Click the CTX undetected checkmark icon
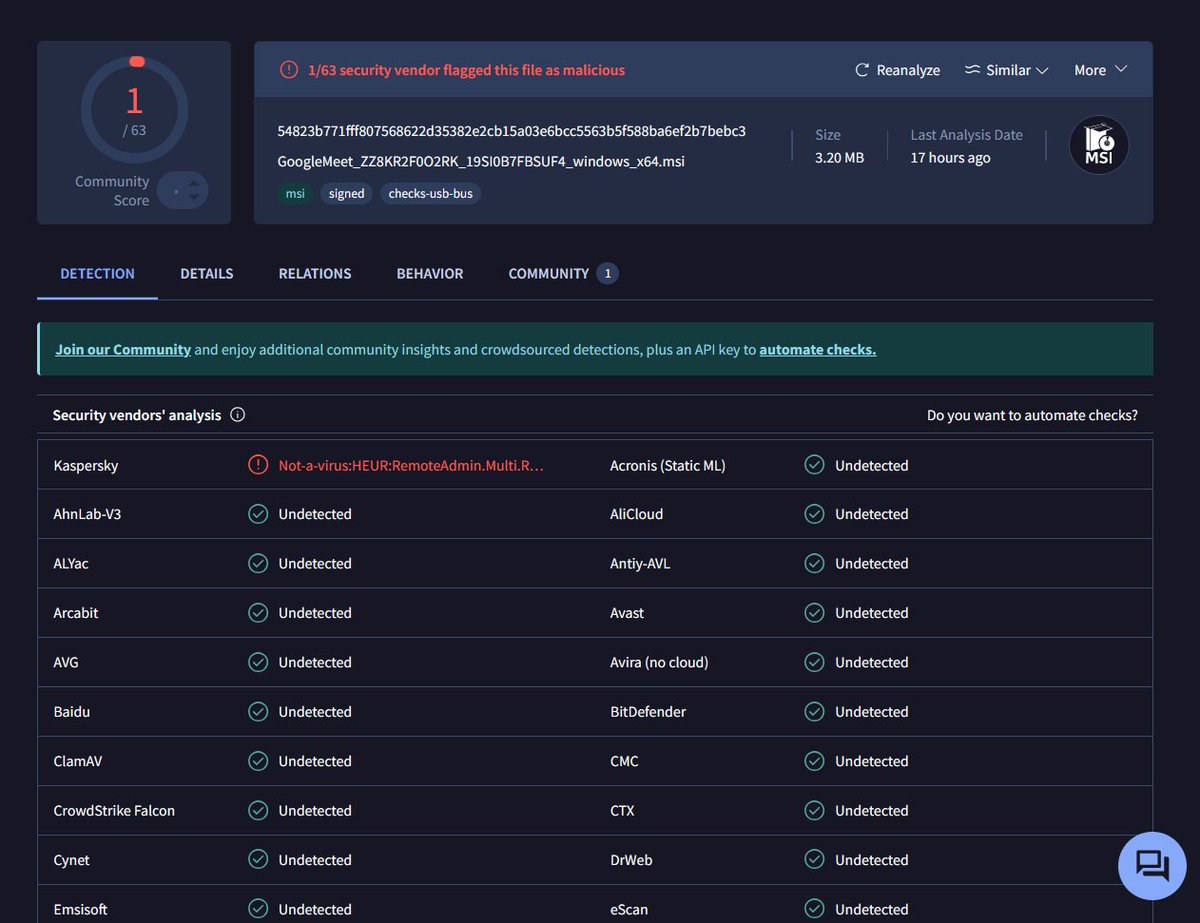Screen dimensions: 1200x923 [815, 810]
